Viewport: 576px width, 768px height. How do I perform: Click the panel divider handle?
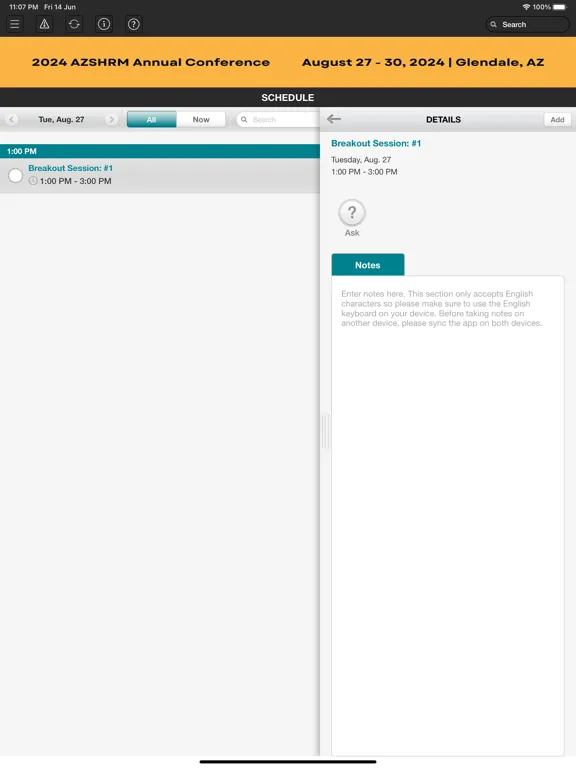(x=324, y=431)
